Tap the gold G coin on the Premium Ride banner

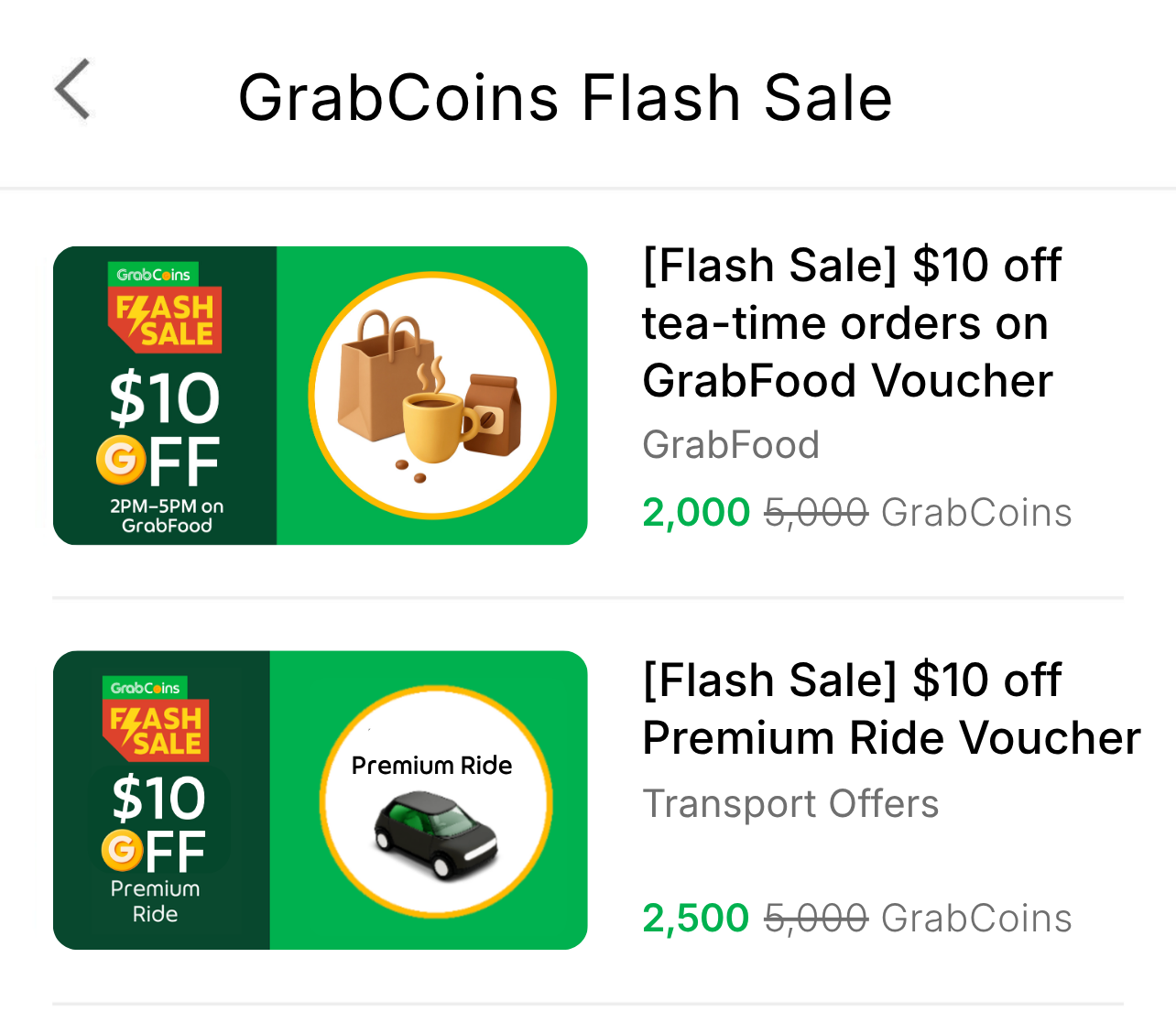122,850
